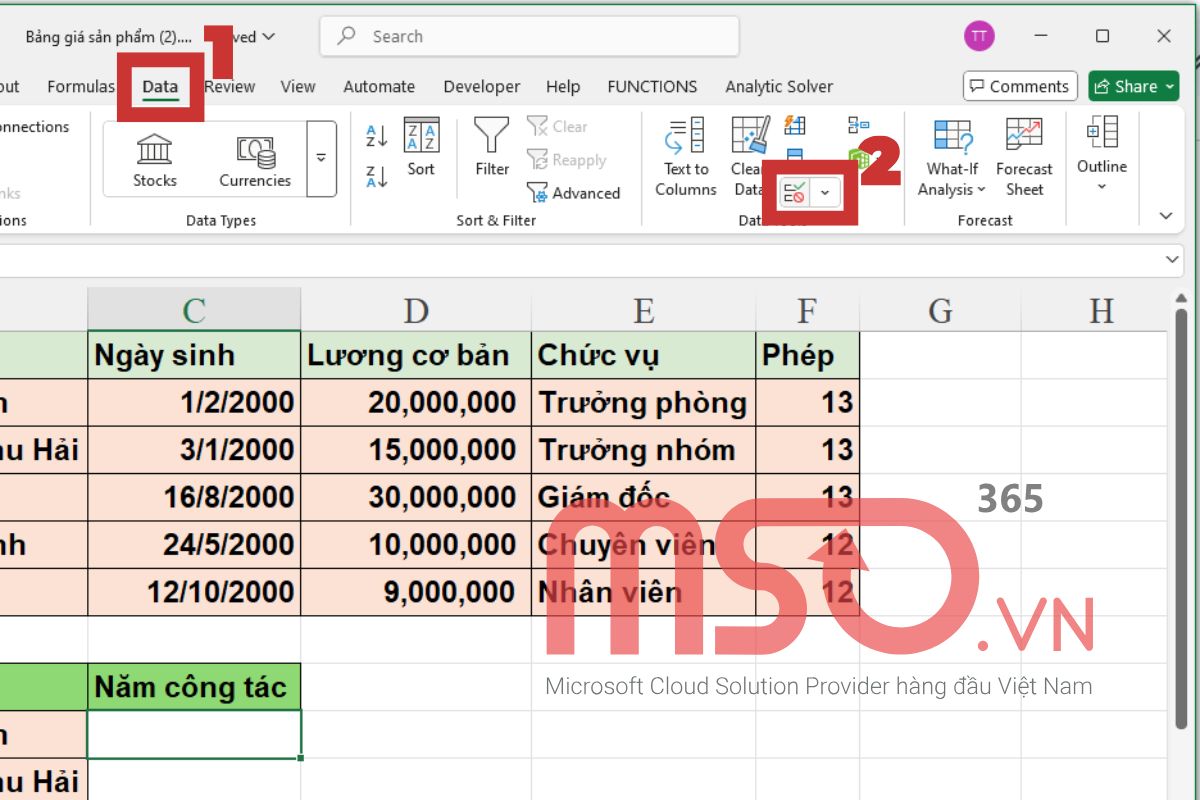Switch to the Review tab
The width and height of the screenshot is (1200, 800).
230,86
